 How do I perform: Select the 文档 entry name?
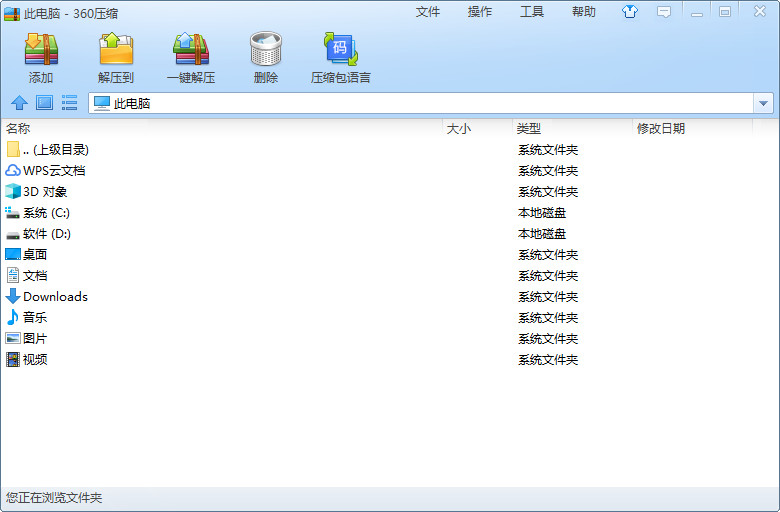[x=35, y=275]
